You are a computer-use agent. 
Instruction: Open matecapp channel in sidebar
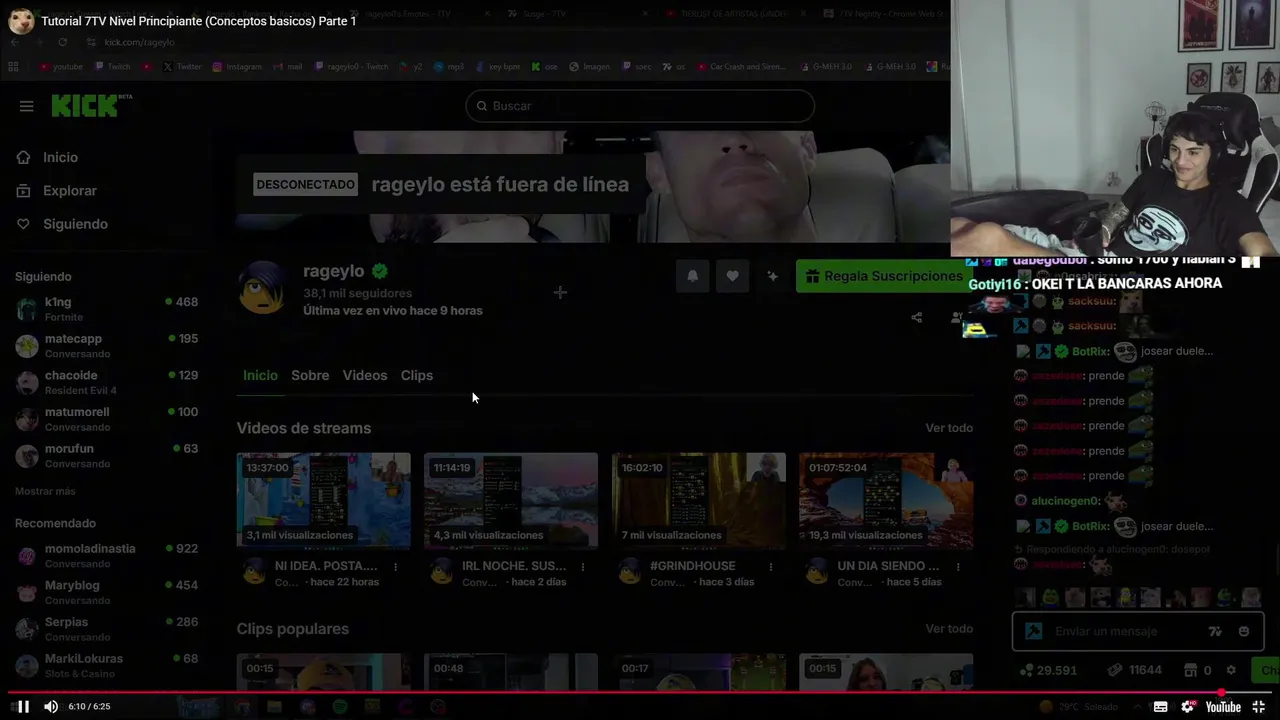[106, 346]
